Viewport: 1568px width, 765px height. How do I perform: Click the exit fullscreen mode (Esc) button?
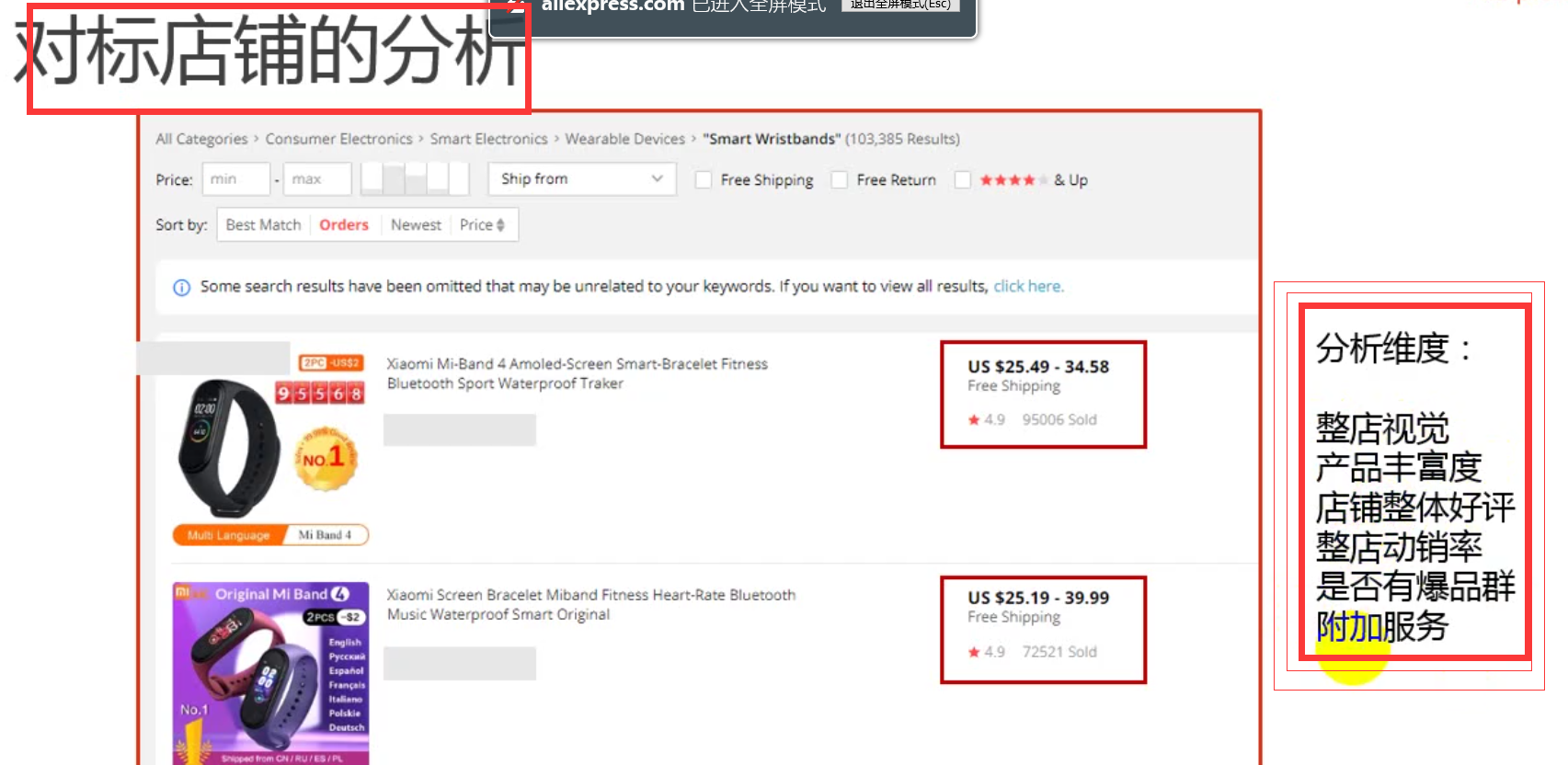pyautogui.click(x=900, y=5)
